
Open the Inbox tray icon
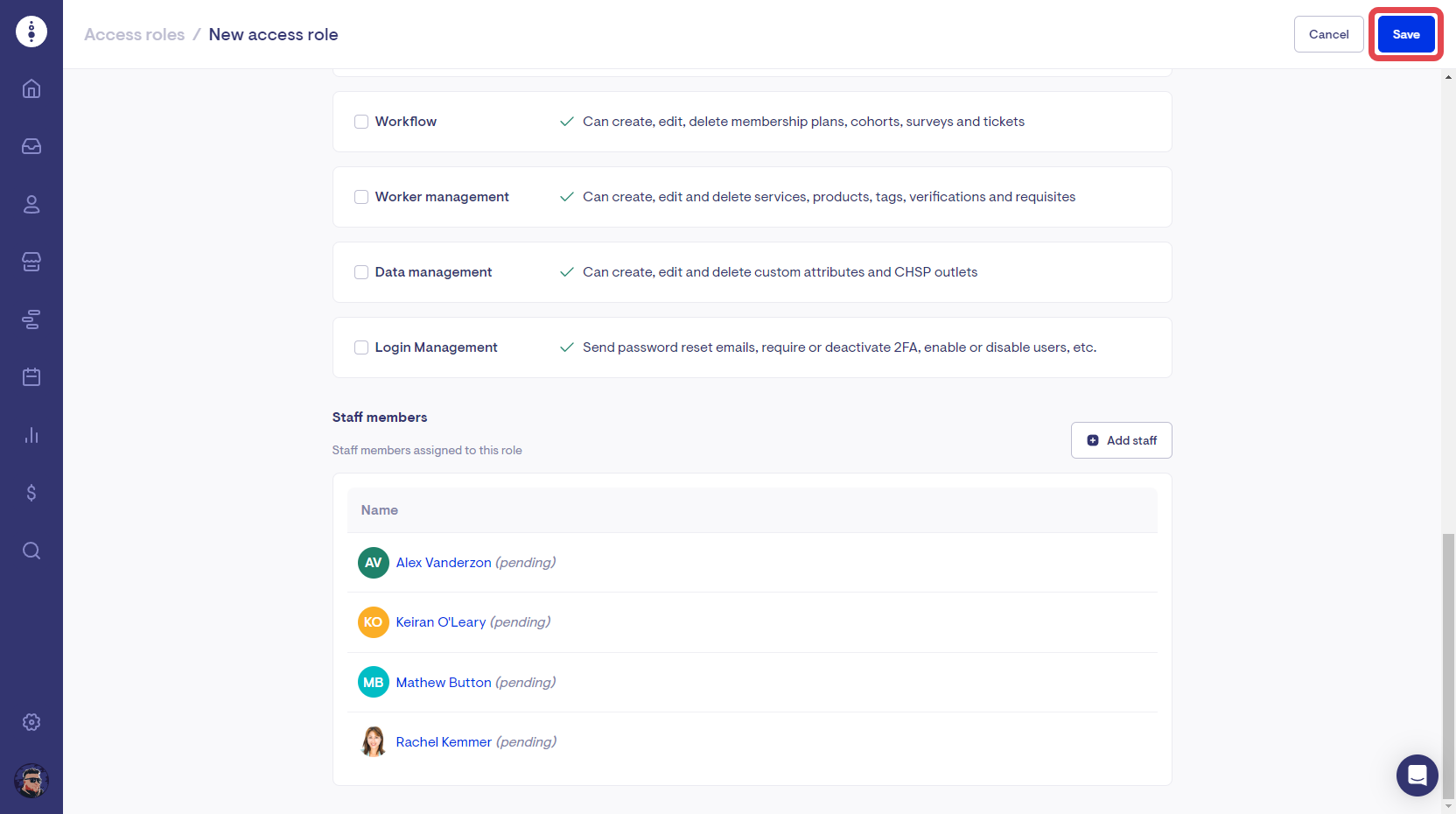tap(31, 146)
